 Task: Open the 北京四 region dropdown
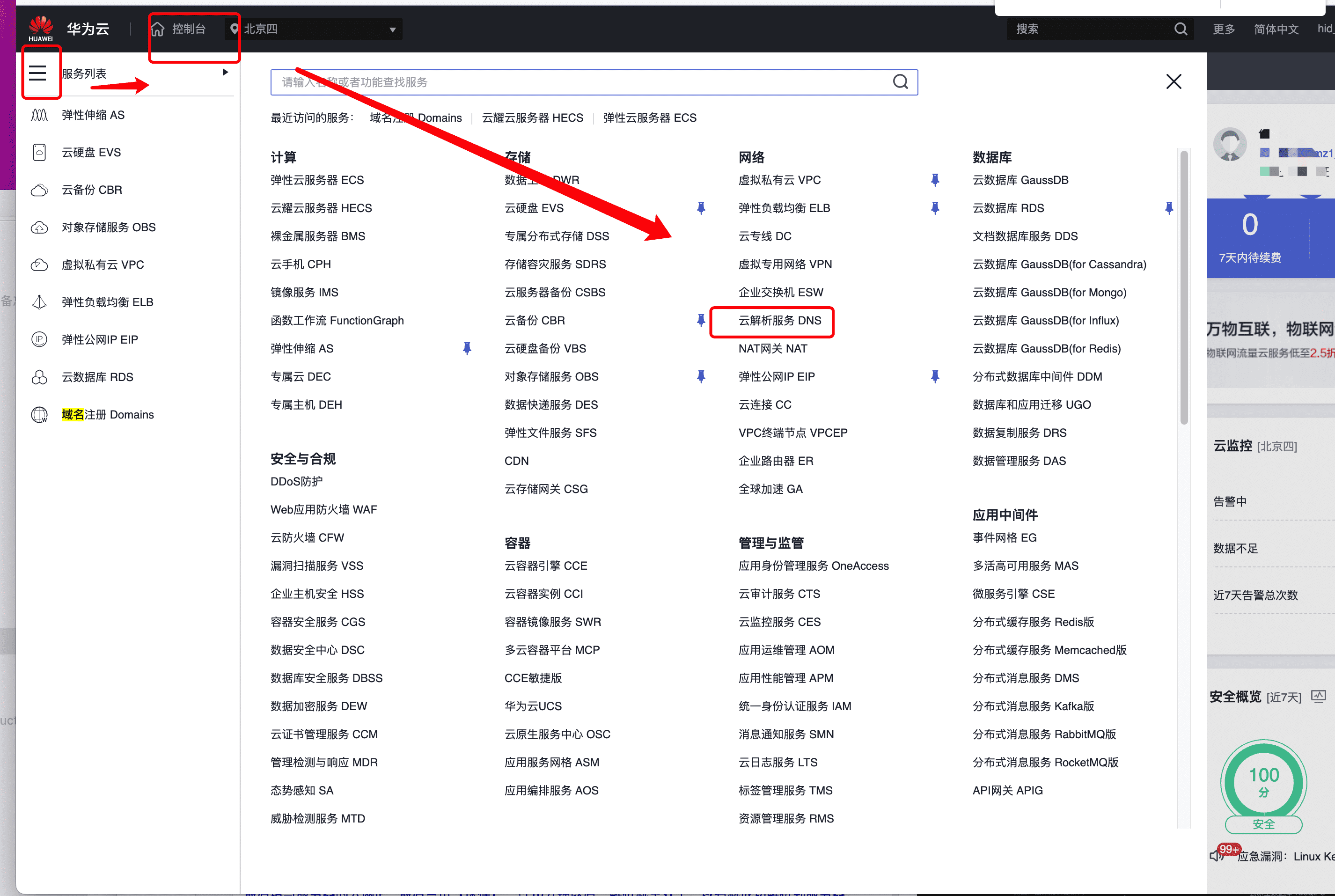313,29
